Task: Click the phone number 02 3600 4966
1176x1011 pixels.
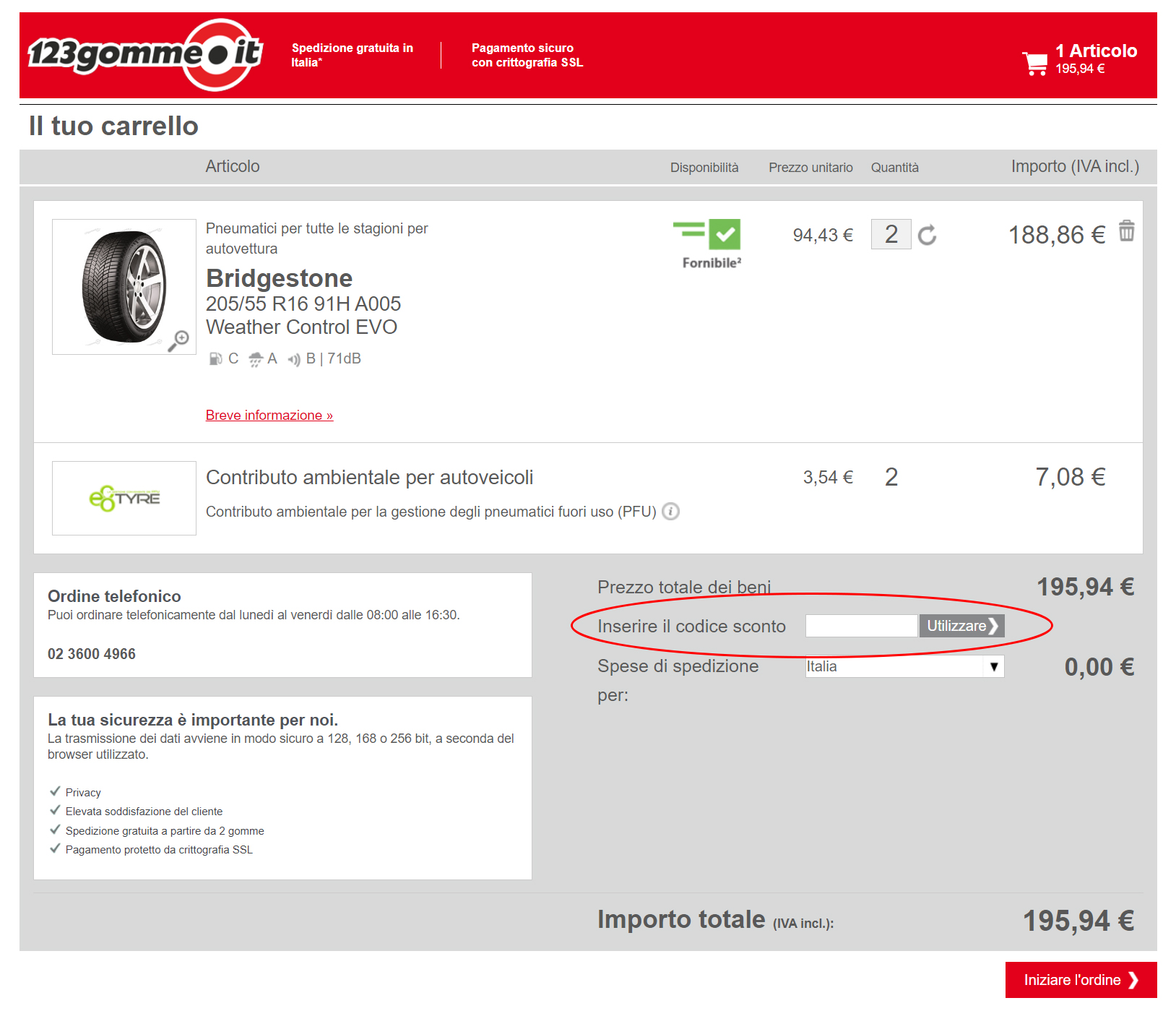Action: tap(92, 654)
